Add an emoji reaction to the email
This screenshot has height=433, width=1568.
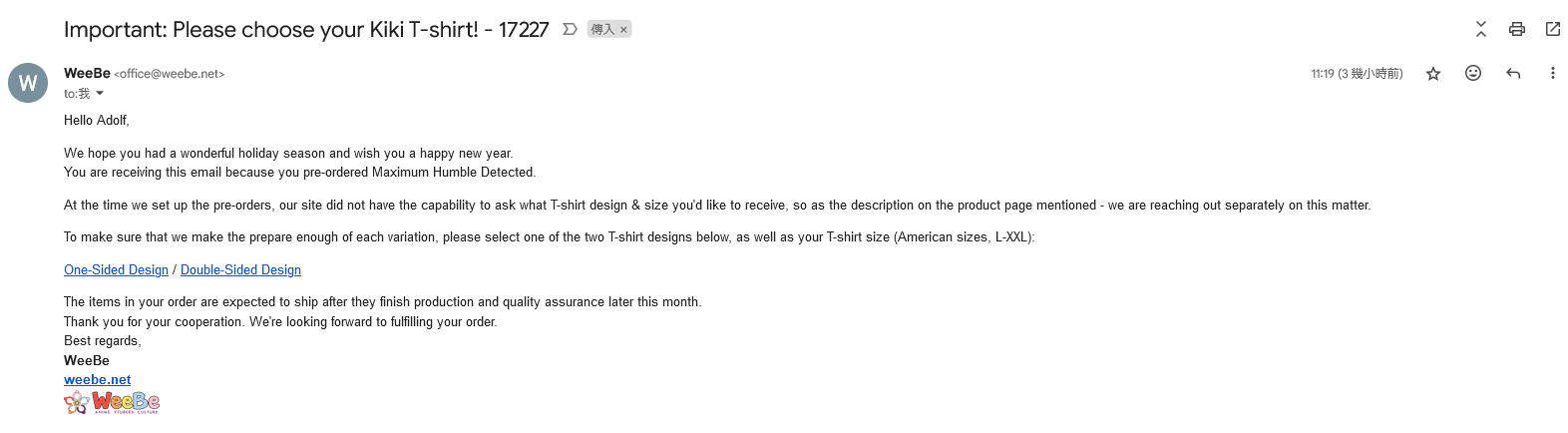[x=1472, y=73]
